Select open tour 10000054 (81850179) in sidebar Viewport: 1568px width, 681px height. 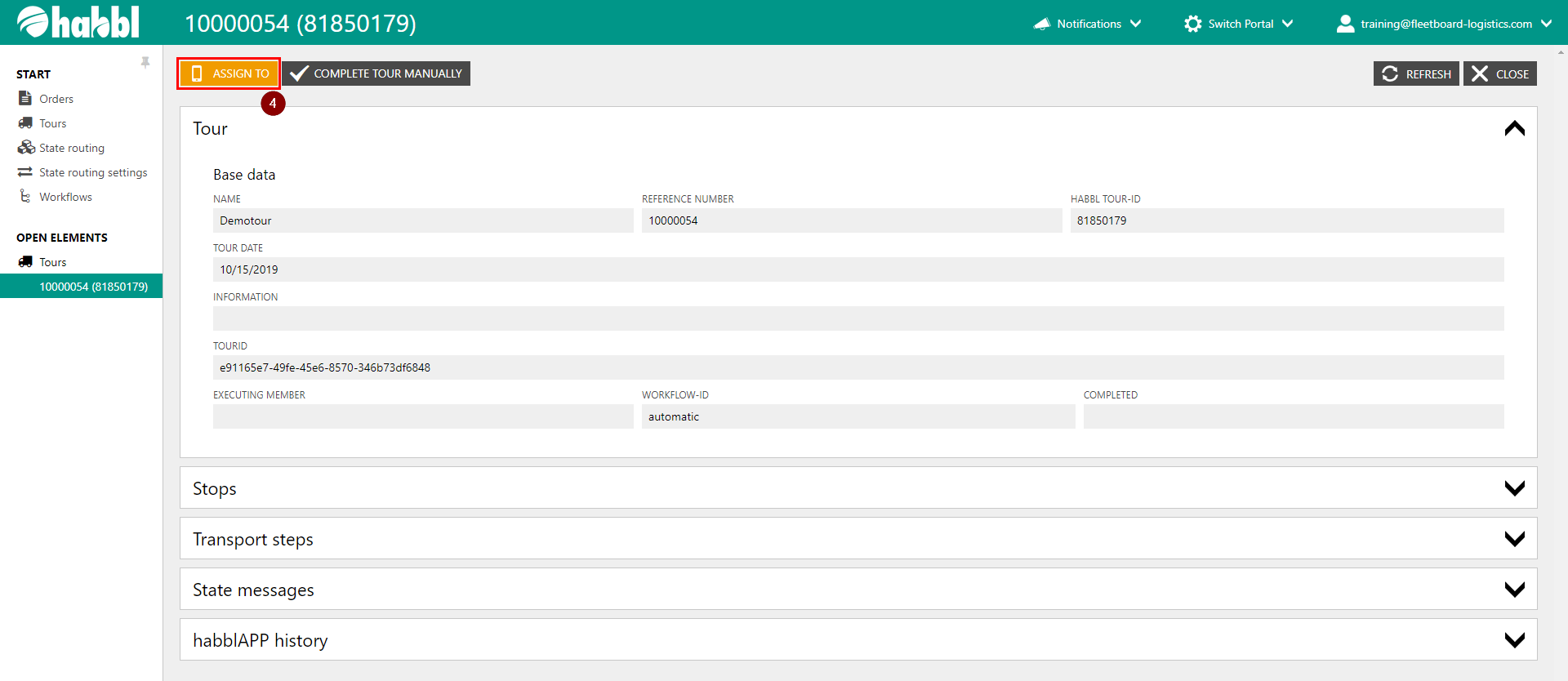click(93, 287)
